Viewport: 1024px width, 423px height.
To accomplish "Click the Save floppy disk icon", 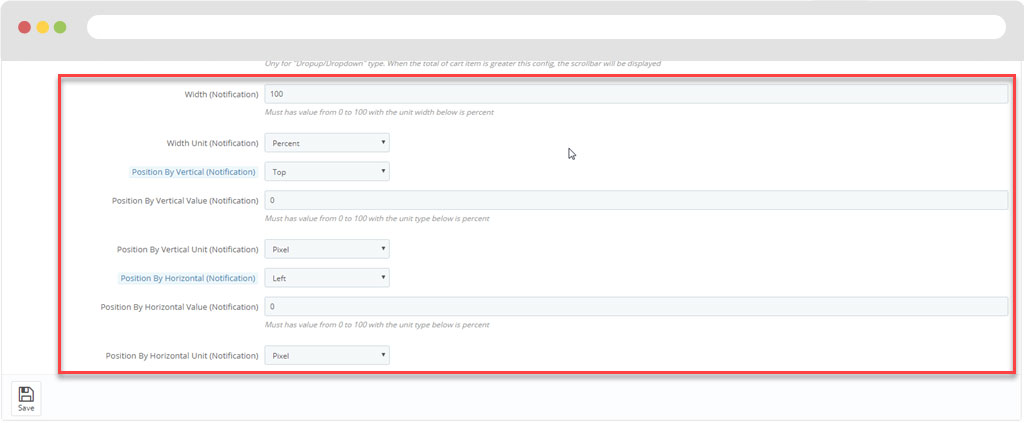I will 26,395.
